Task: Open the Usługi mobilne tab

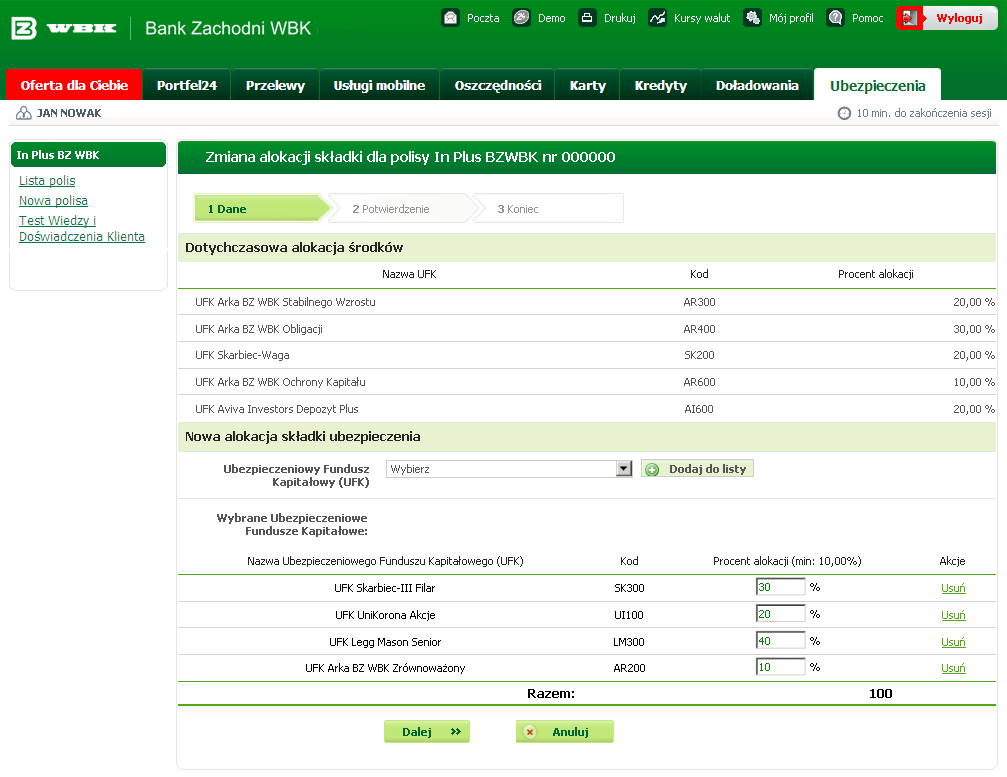Action: pos(379,85)
